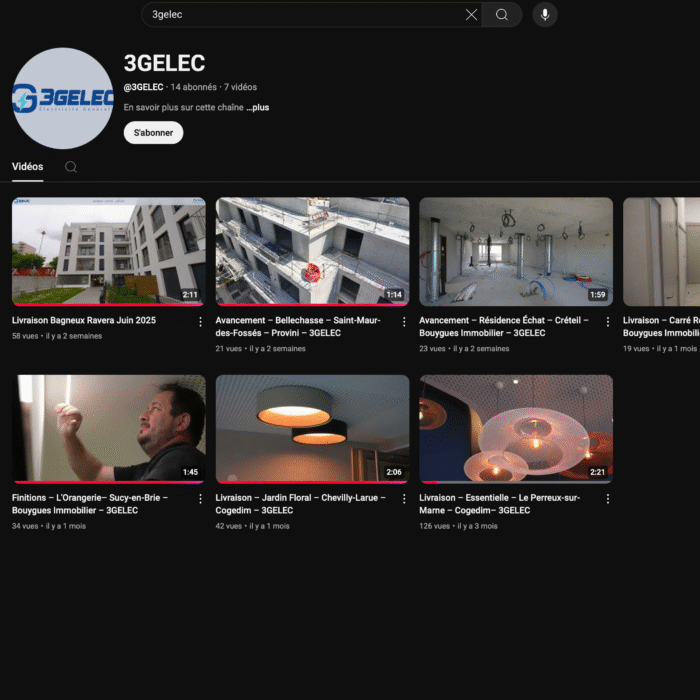Open options menu for L'Orangerie video

click(x=200, y=499)
